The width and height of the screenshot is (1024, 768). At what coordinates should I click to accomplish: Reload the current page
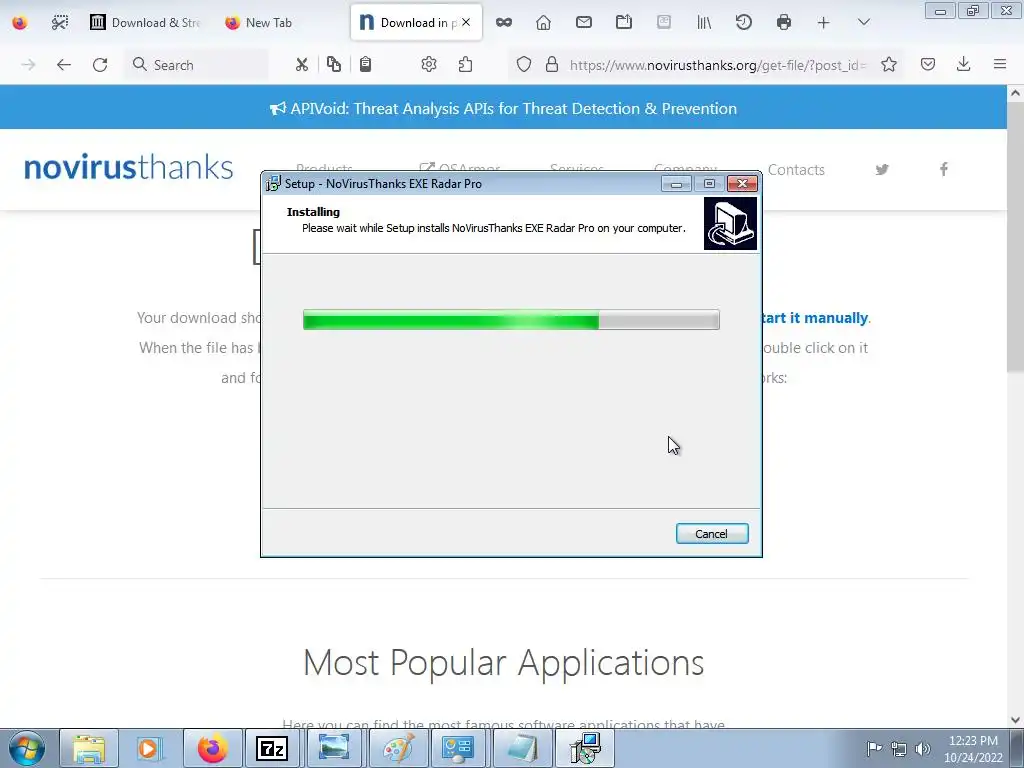click(100, 65)
